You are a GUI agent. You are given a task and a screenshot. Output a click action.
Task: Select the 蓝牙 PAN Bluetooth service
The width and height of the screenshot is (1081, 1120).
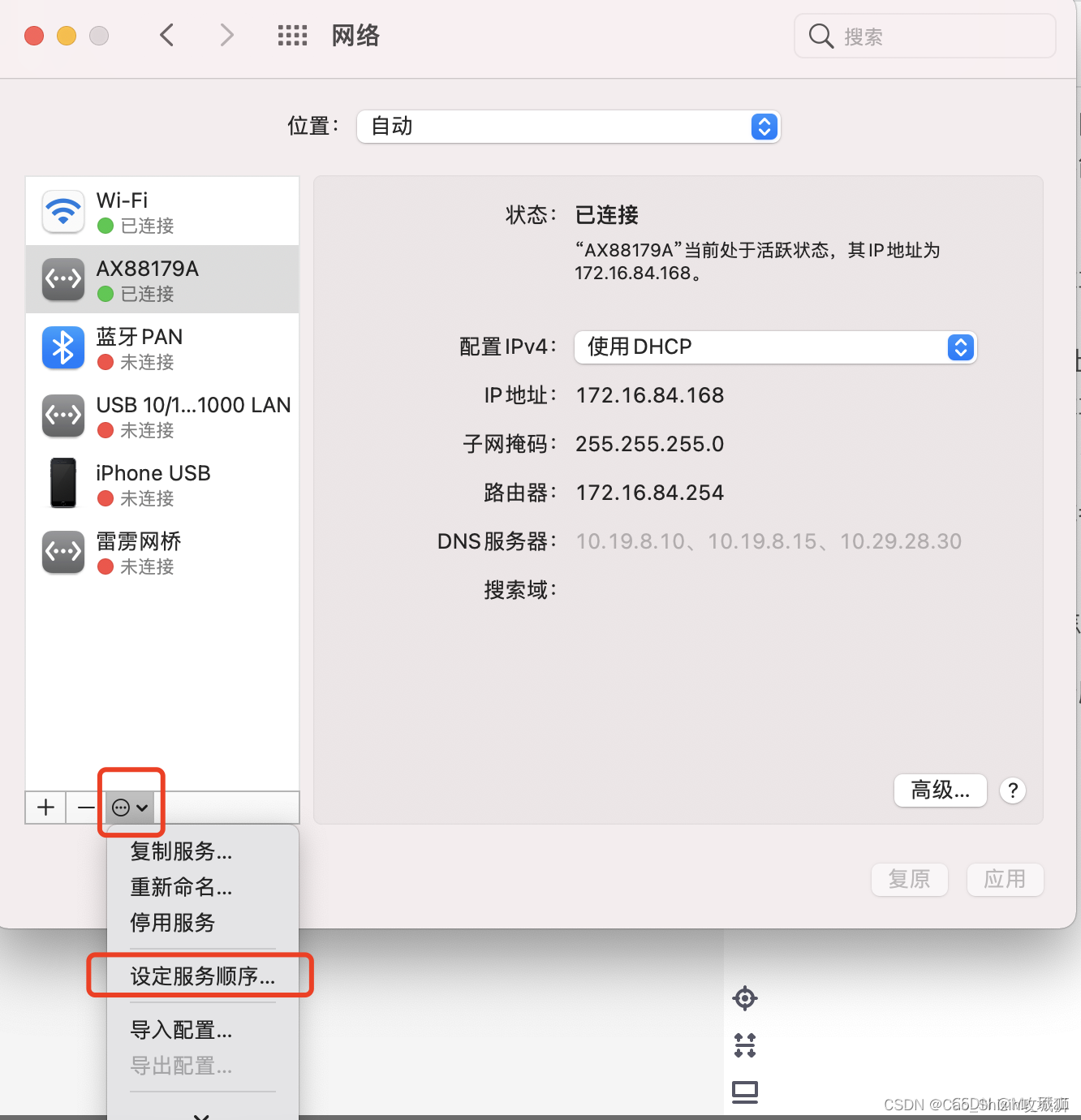click(162, 347)
